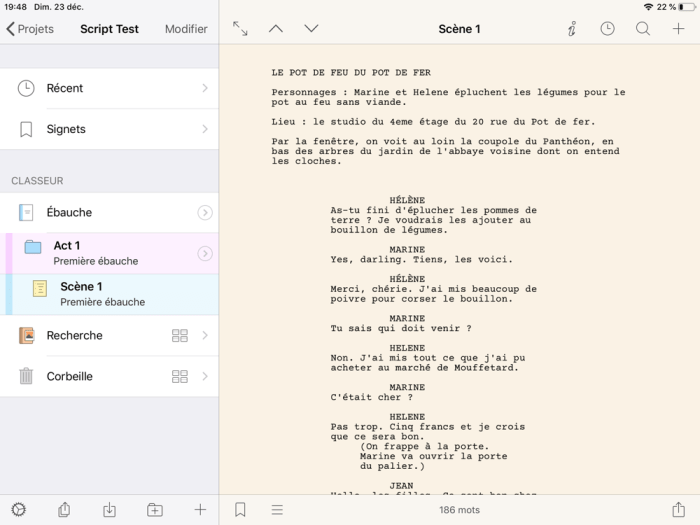700x525 pixels.
Task: Expand Recherche row chevron
Action: point(205,335)
